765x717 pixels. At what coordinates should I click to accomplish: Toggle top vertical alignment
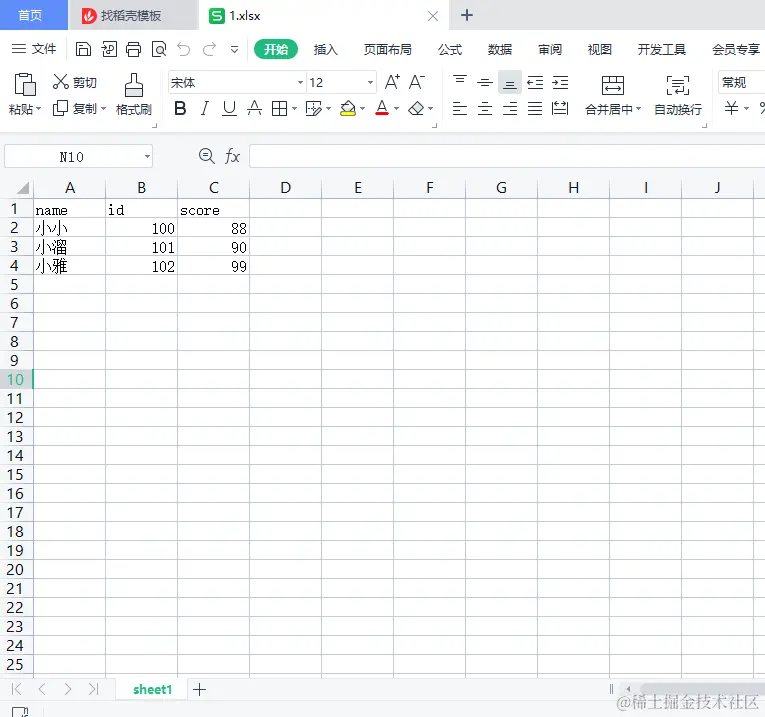tap(460, 82)
